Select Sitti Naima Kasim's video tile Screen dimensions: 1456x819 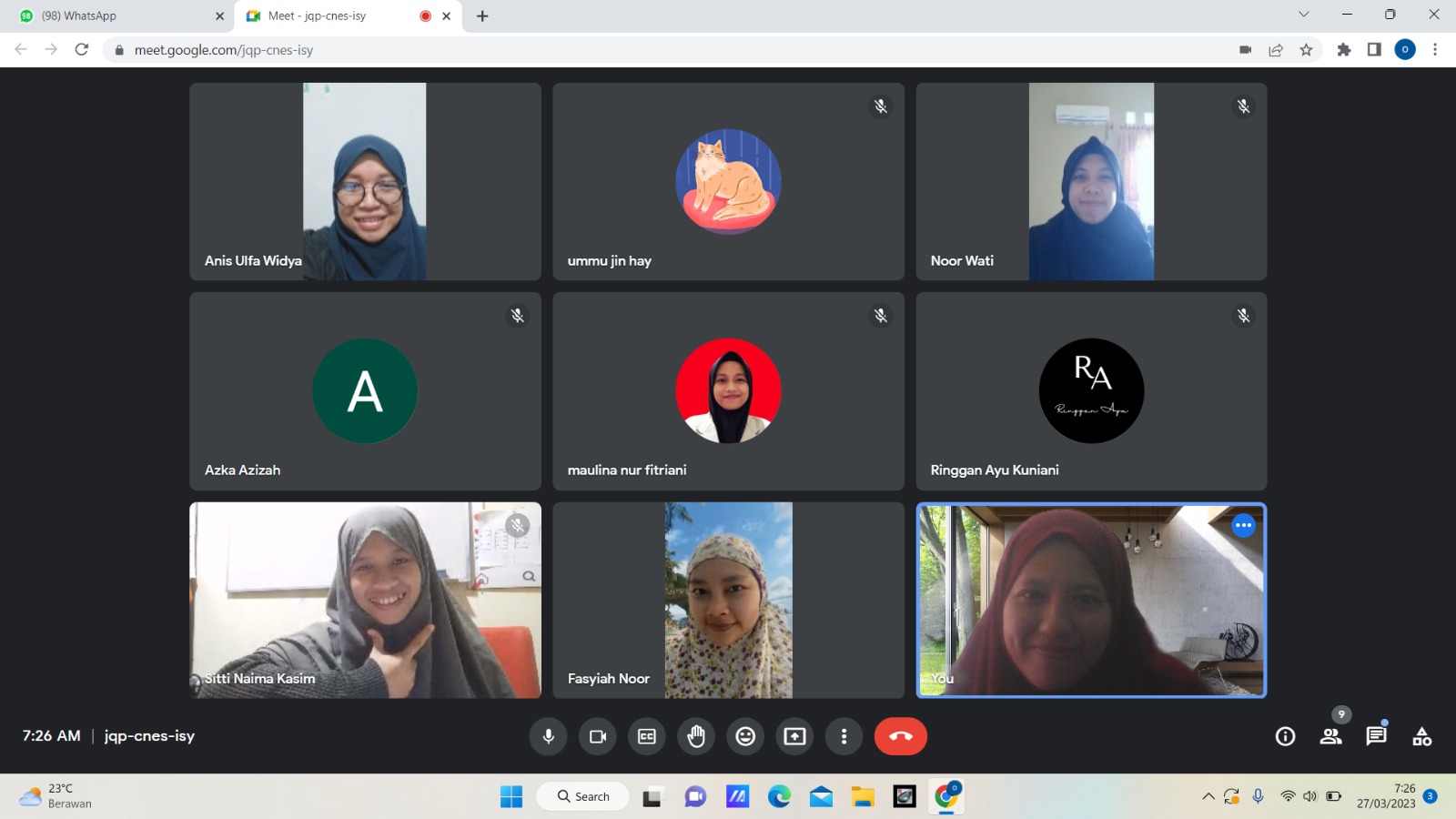click(365, 601)
